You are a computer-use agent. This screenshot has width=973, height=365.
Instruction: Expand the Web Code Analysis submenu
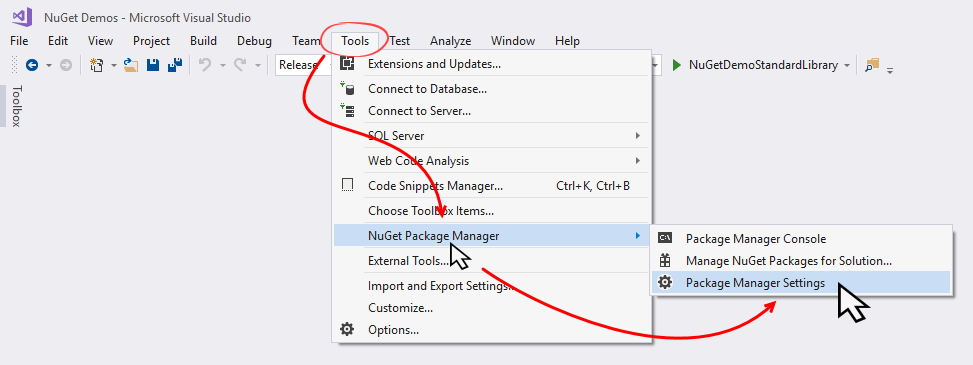(491, 161)
